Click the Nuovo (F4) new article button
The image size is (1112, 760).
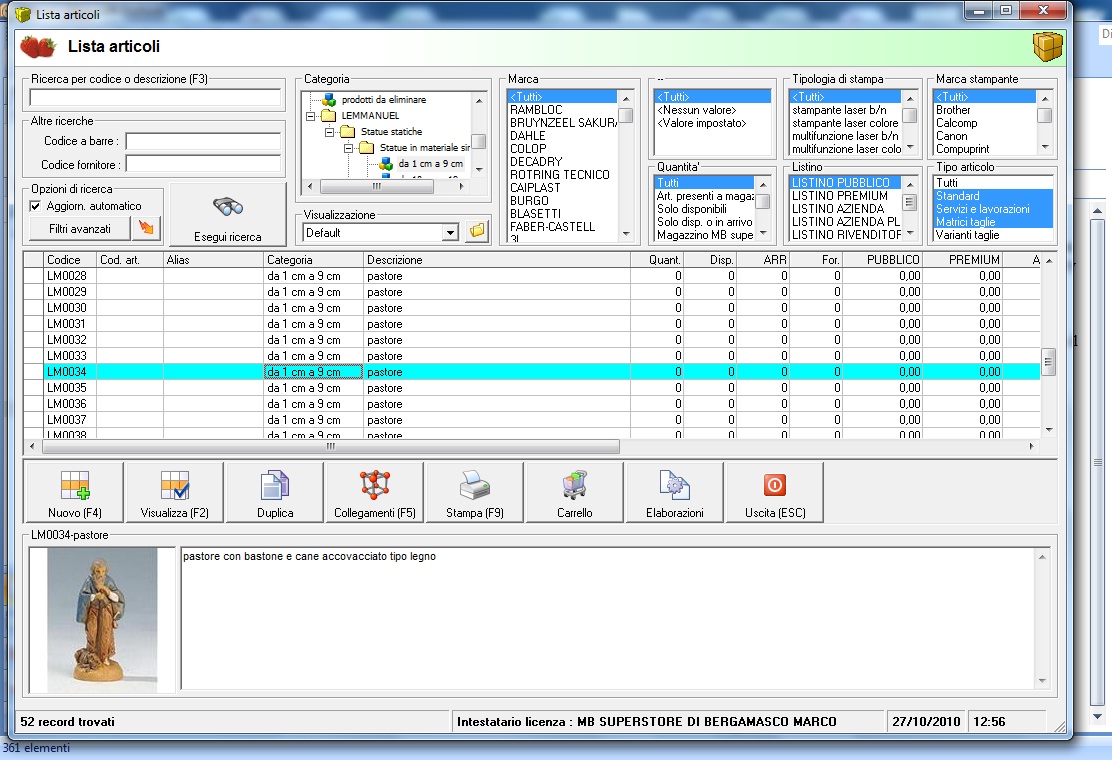[74, 493]
